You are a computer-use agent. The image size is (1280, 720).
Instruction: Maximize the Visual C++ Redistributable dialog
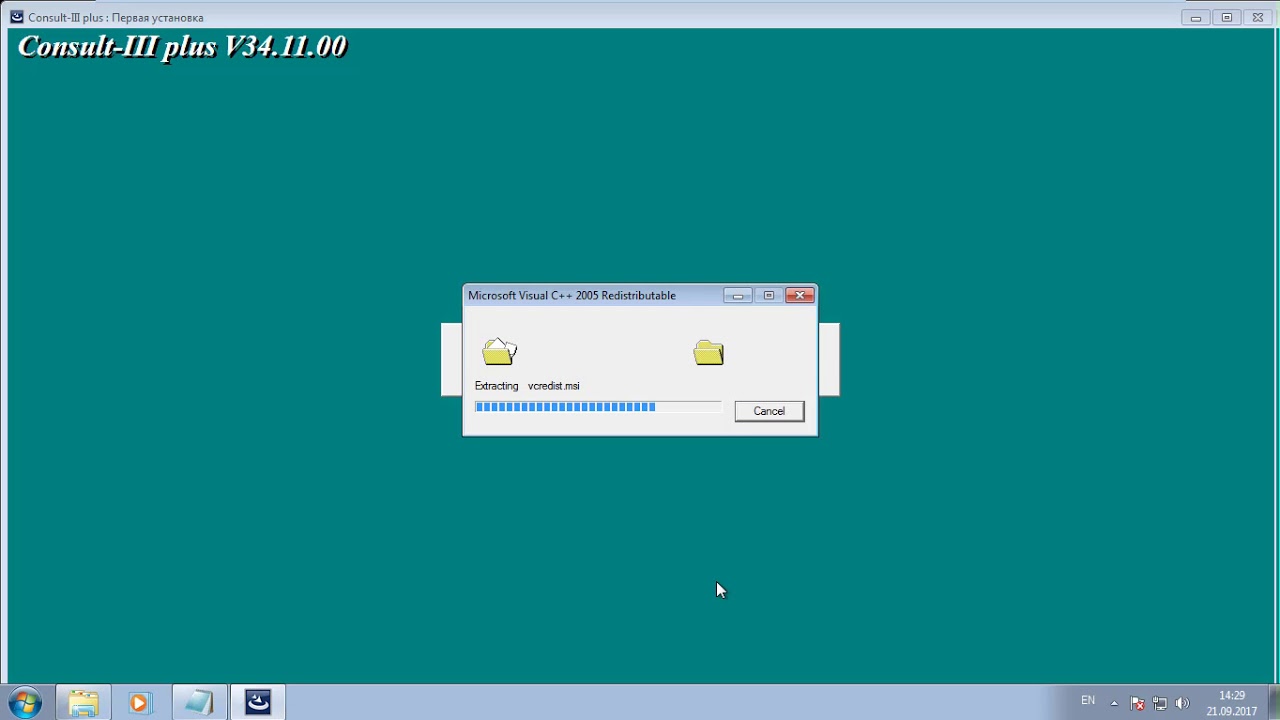769,295
